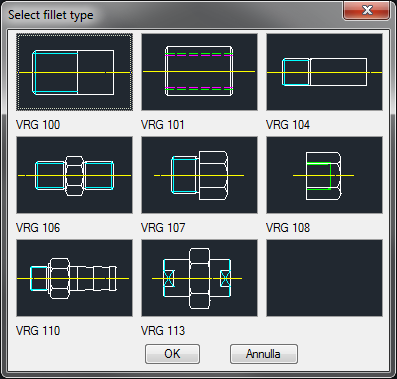397x379 pixels.
Task: Select the VRG 113 union fitting preview
Action: 199,278
